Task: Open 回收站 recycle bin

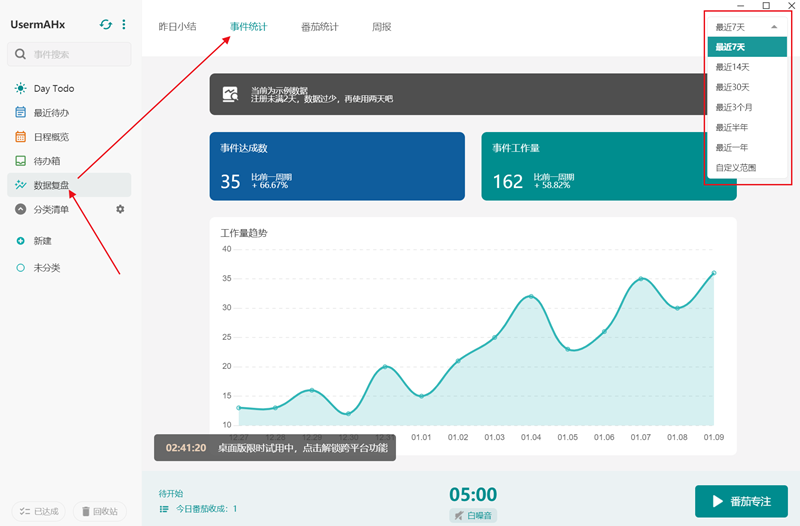Action: [x=99, y=511]
